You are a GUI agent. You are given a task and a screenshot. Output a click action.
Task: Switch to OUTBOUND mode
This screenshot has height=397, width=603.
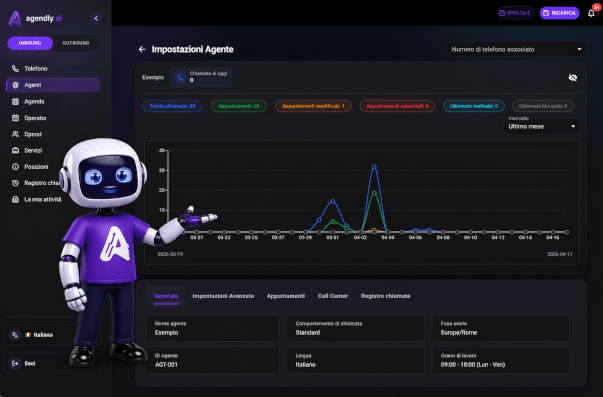[x=76, y=43]
